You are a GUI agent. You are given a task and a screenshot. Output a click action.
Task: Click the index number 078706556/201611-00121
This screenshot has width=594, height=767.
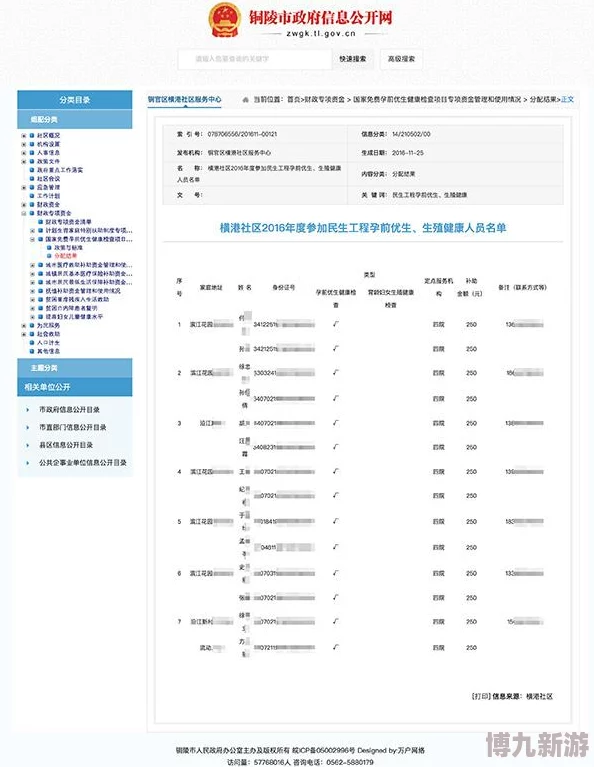(x=242, y=134)
